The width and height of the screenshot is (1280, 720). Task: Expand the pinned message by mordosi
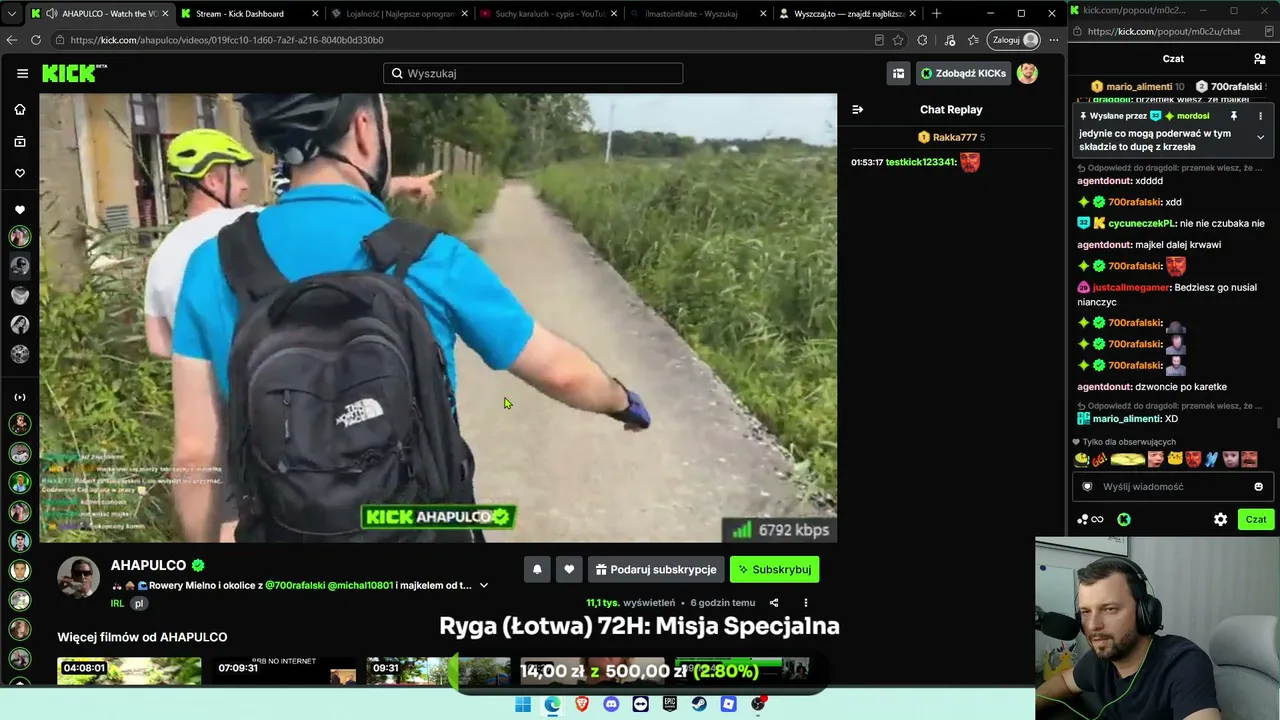[1260, 137]
